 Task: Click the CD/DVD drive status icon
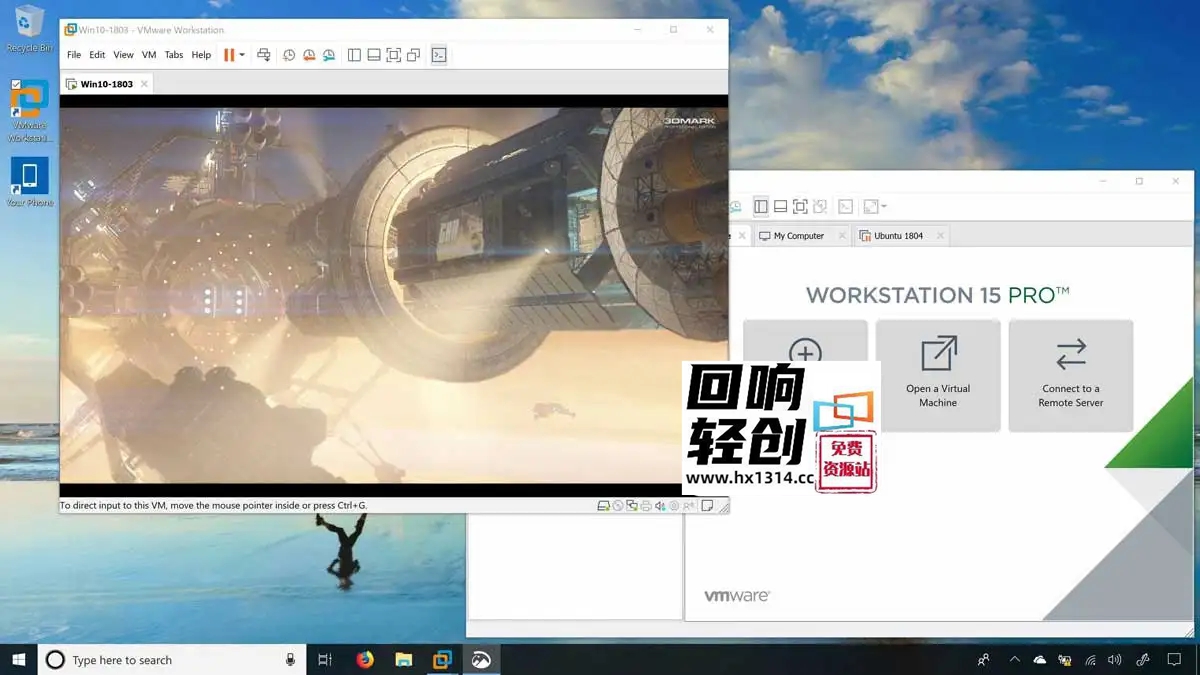coord(618,506)
